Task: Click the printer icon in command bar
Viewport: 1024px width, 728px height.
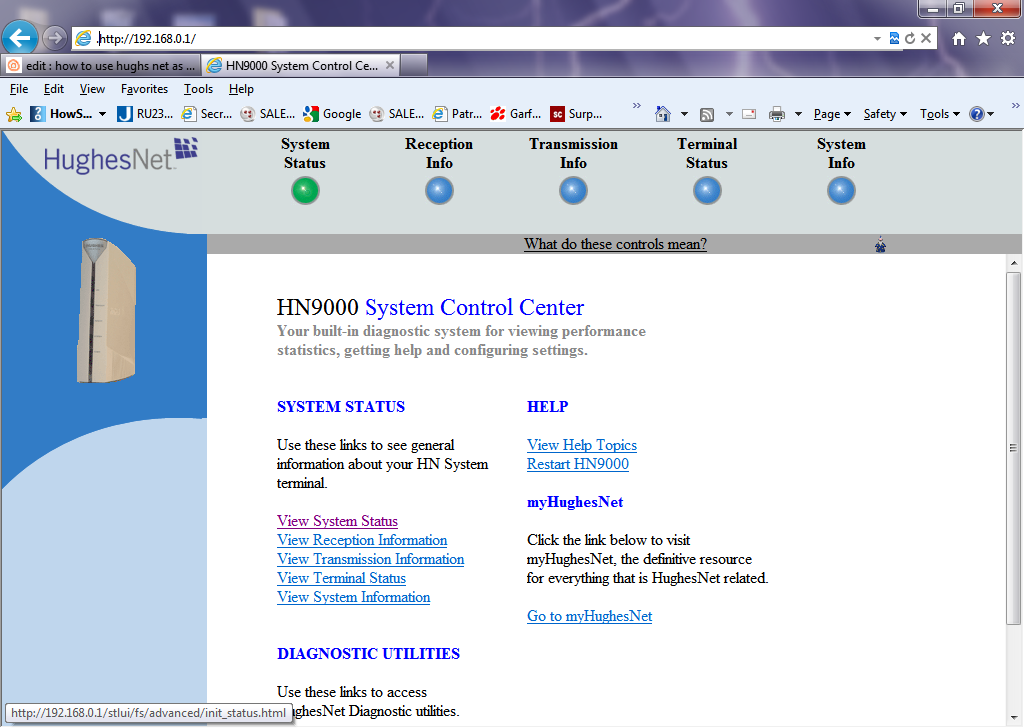Action: coord(777,114)
